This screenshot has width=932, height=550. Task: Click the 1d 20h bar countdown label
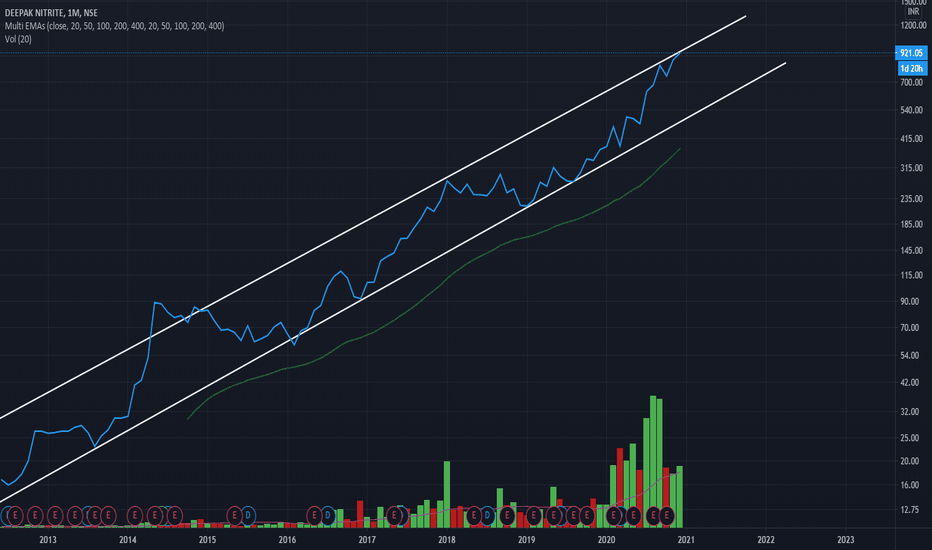click(911, 68)
